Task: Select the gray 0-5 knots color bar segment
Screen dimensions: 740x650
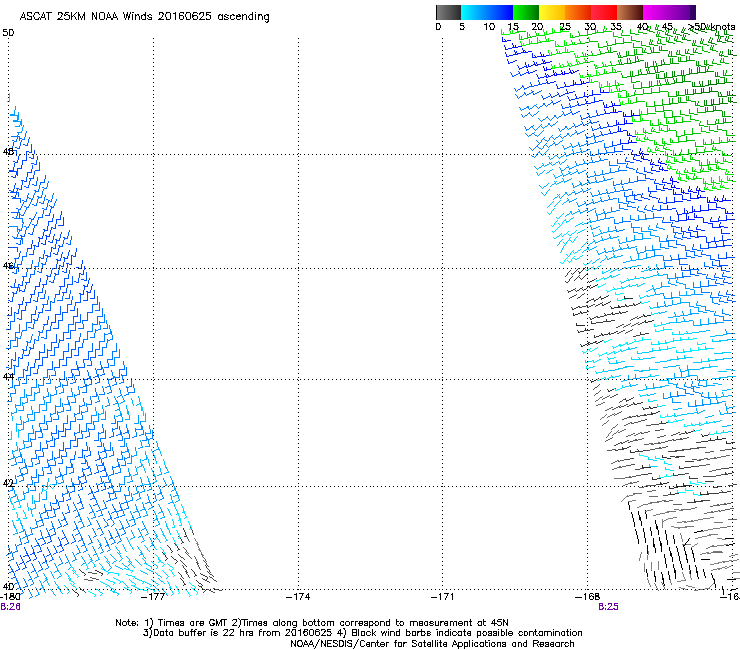Action: [x=448, y=12]
